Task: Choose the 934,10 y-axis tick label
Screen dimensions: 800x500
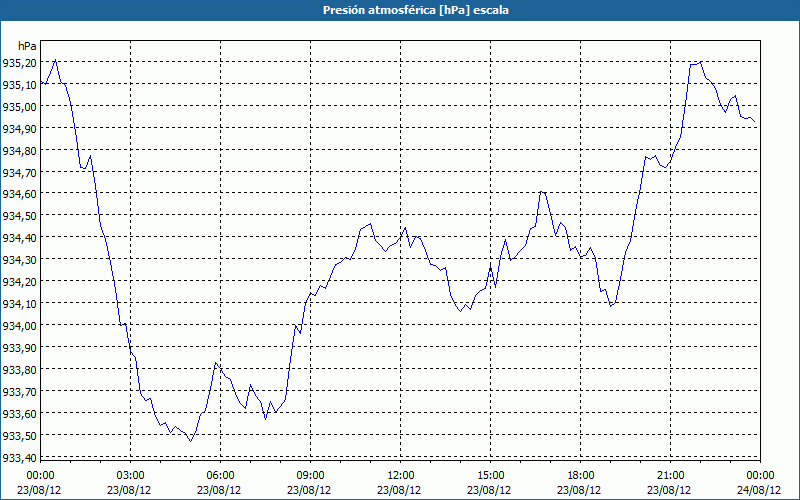Action: (x=18, y=304)
